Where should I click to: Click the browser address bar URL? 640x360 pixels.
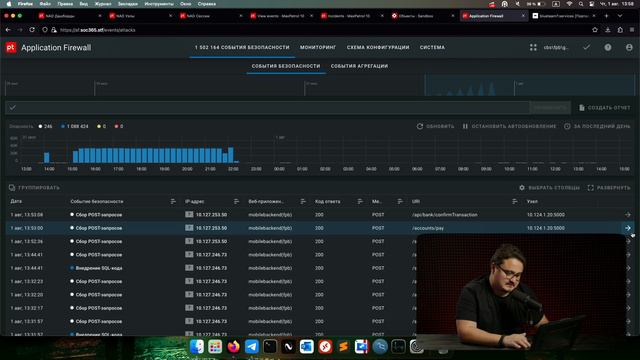click(98, 30)
